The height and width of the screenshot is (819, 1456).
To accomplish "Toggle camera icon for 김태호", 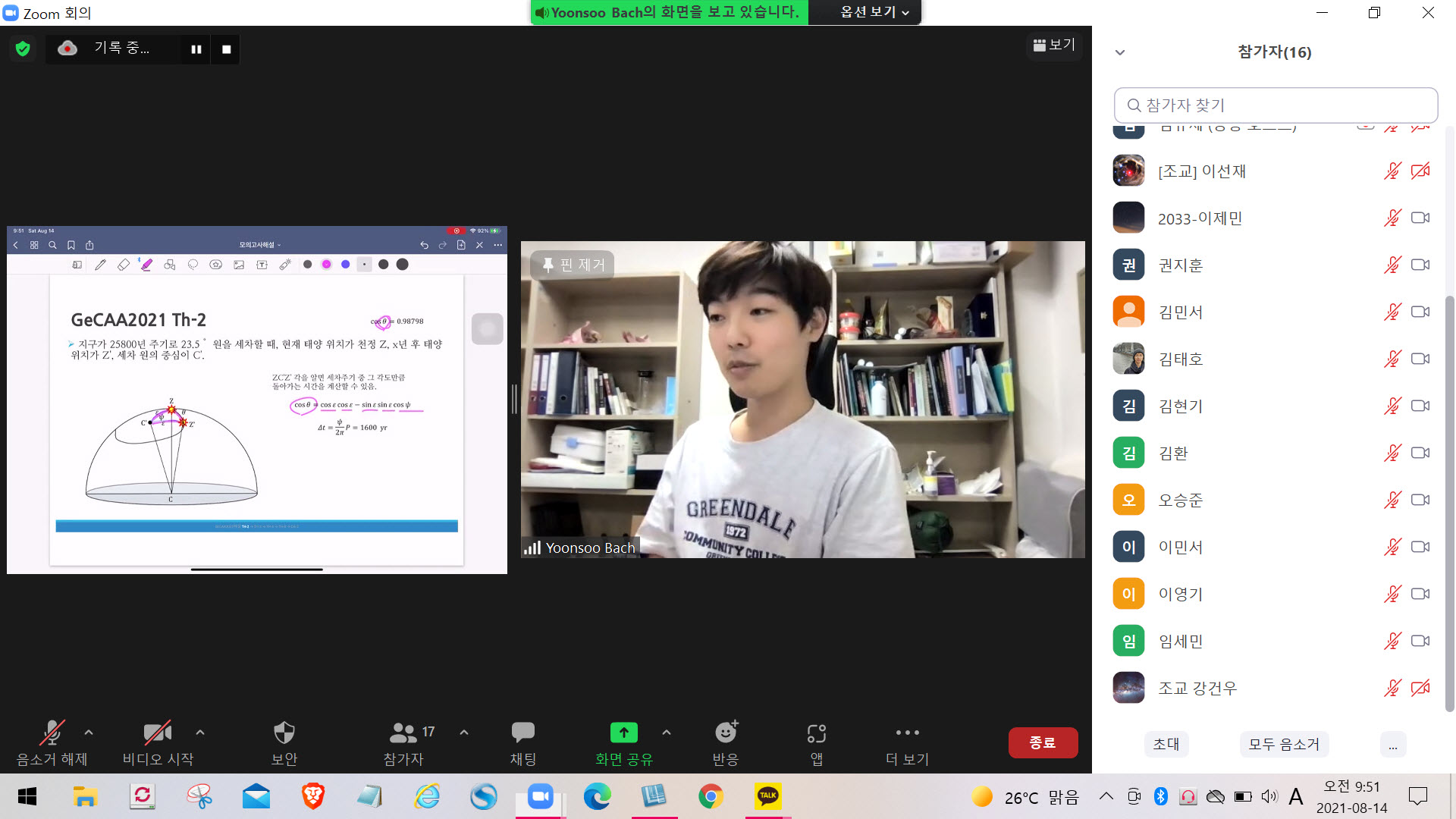I will click(1420, 359).
